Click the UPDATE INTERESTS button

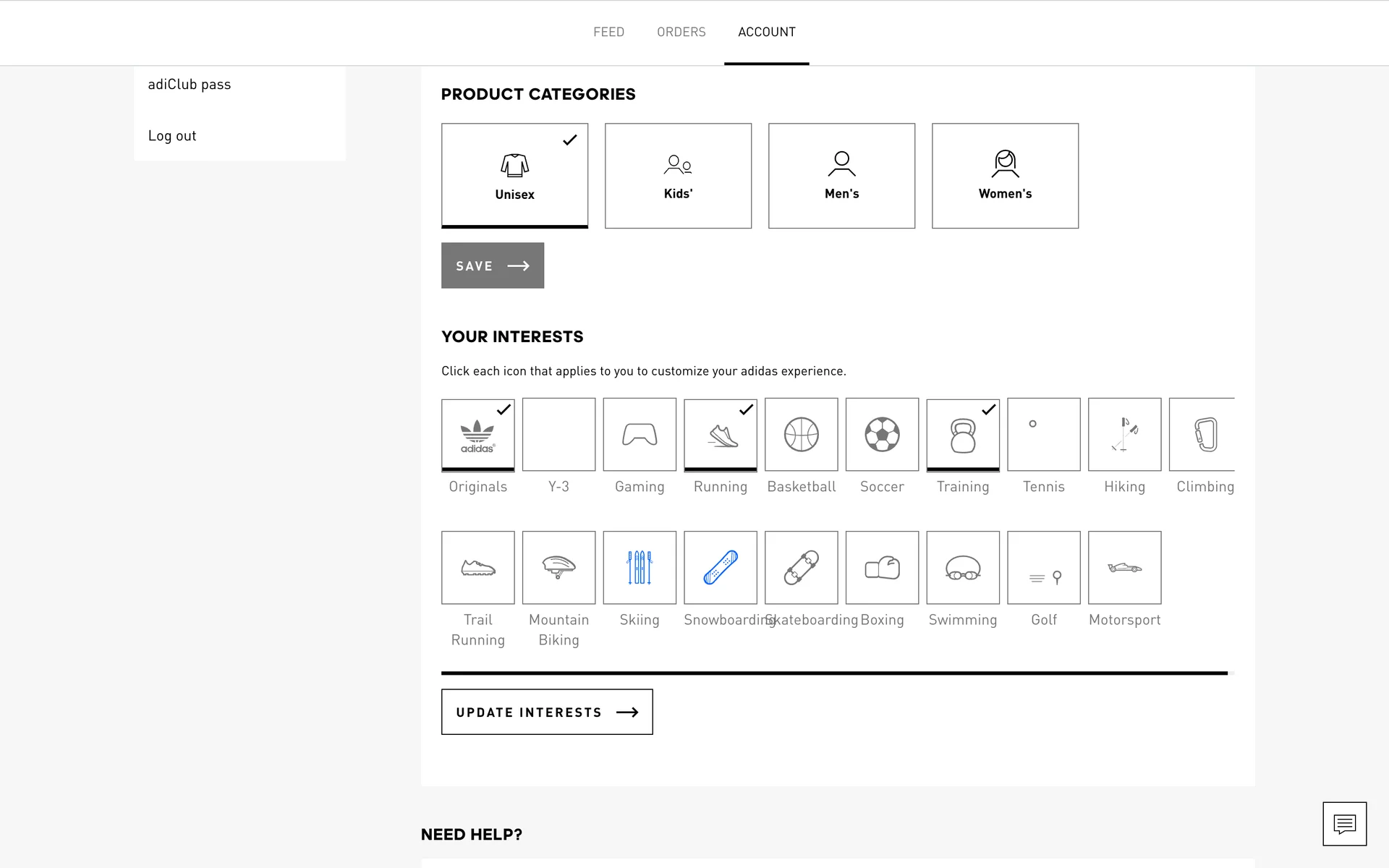[547, 712]
